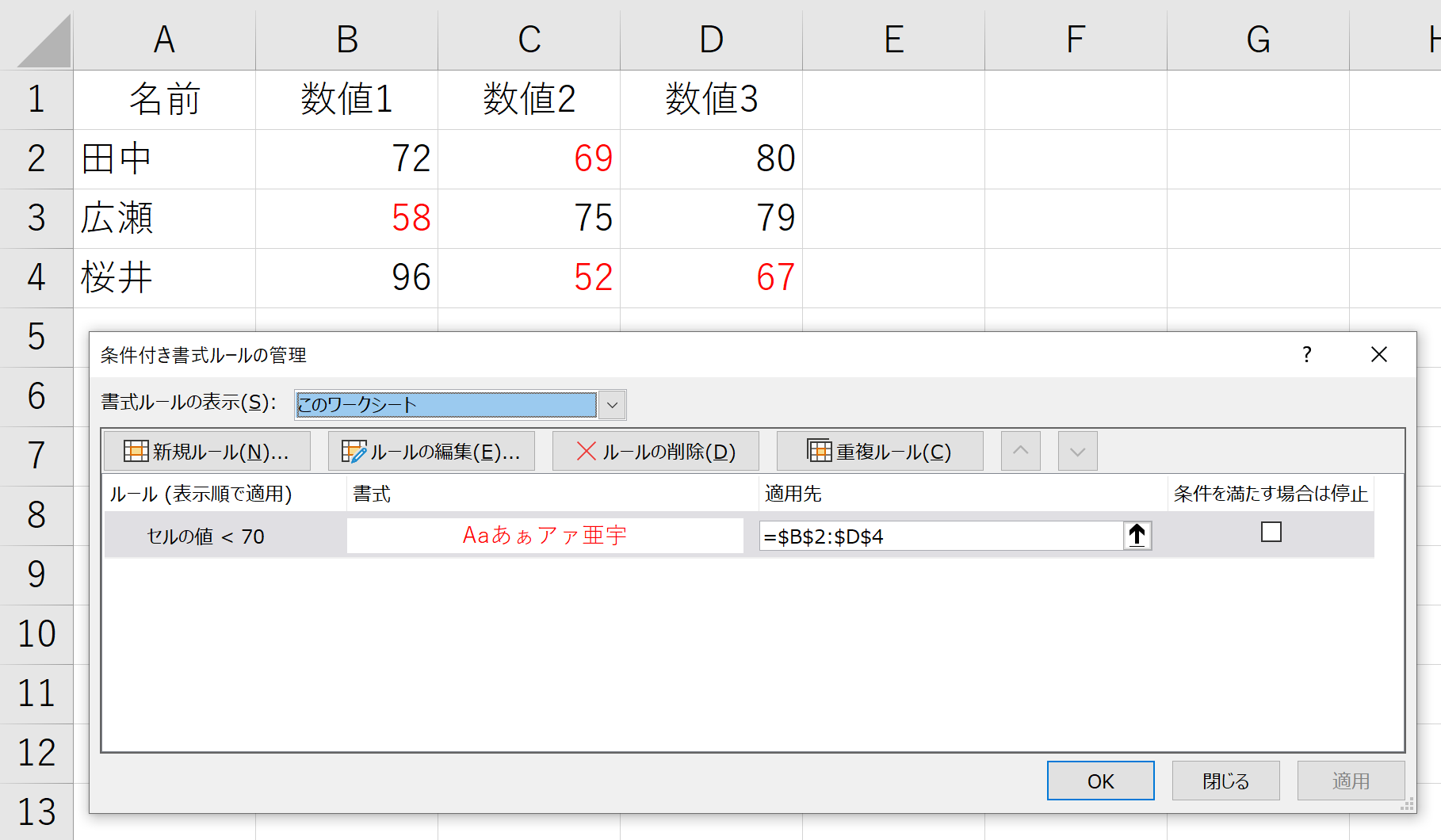Click header cell 数値2

[x=529, y=100]
